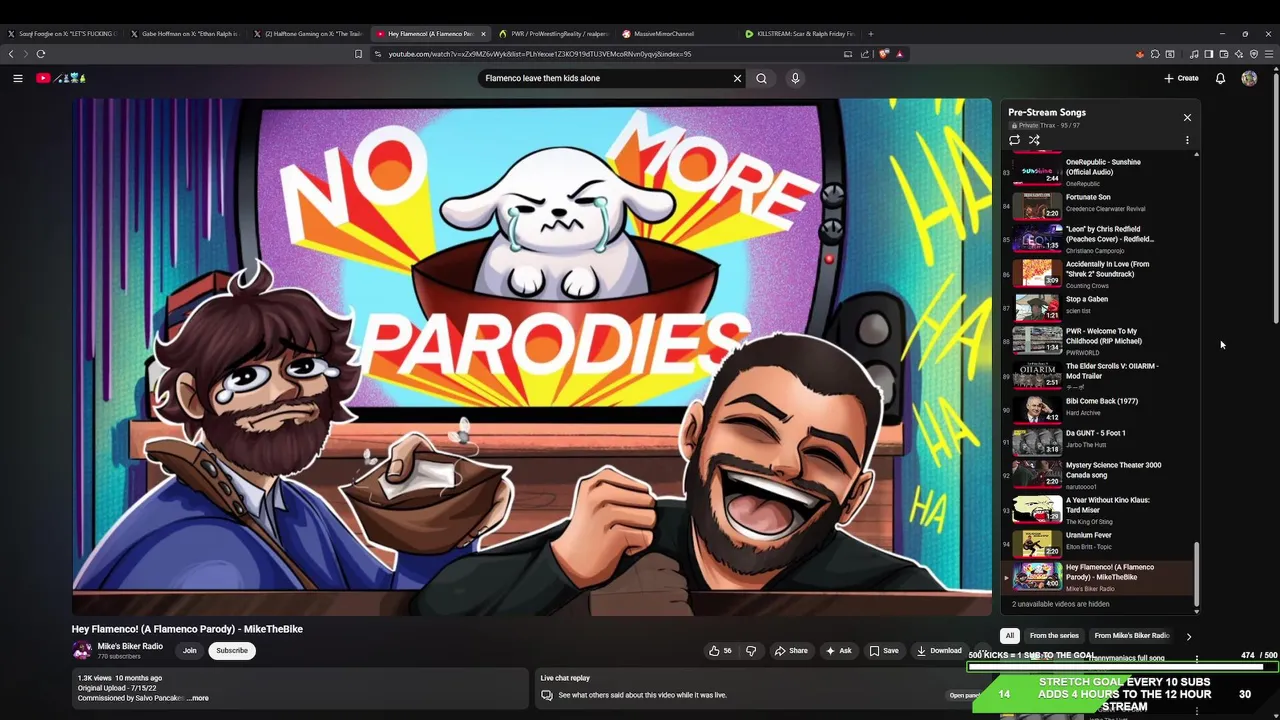Screen dimensions: 1280x720
Task: Switch to KILLSTREAM Scar & Ralph tab
Action: coord(800,34)
